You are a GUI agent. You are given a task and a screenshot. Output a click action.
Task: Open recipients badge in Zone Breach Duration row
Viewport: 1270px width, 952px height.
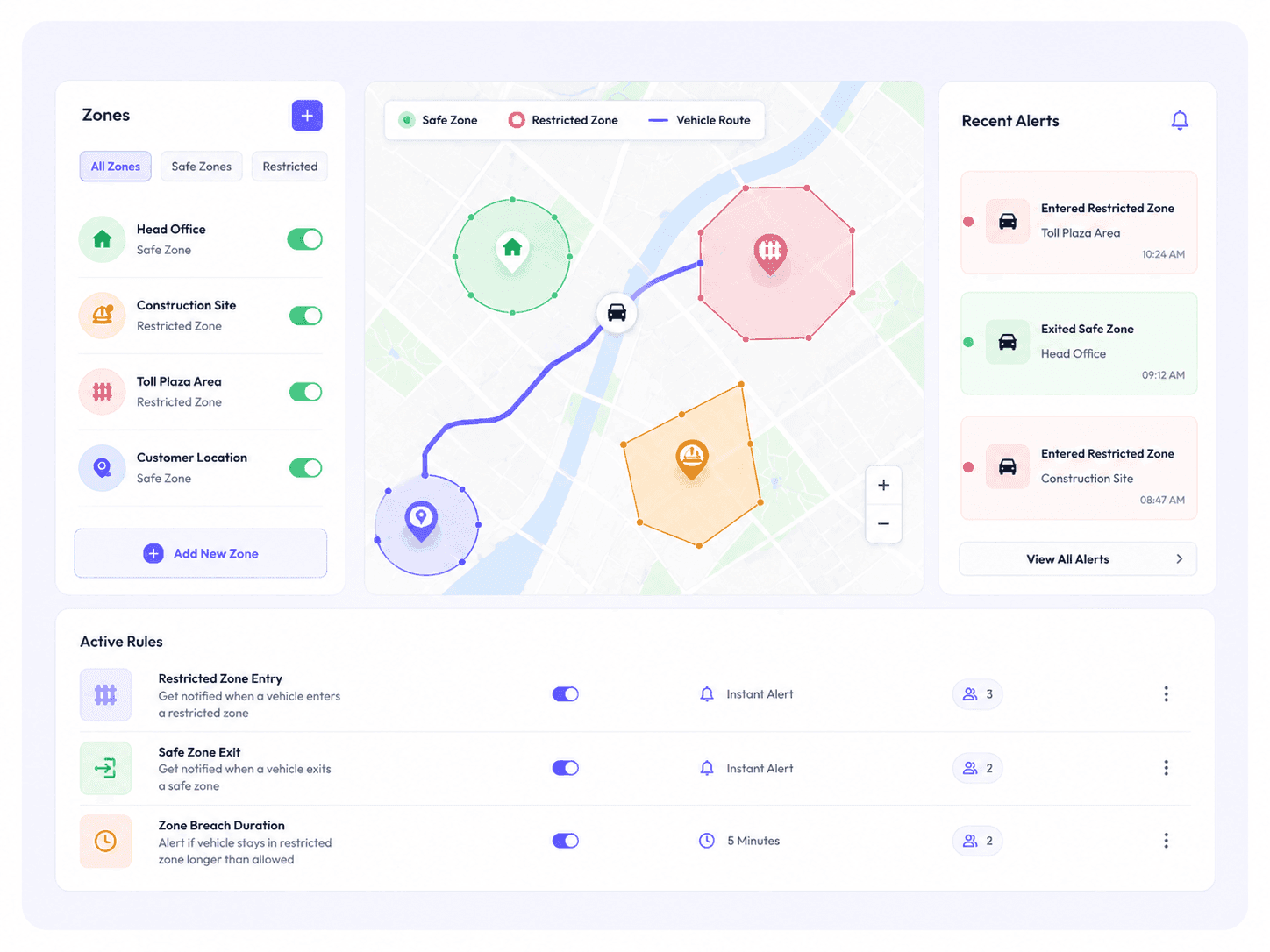[978, 841]
